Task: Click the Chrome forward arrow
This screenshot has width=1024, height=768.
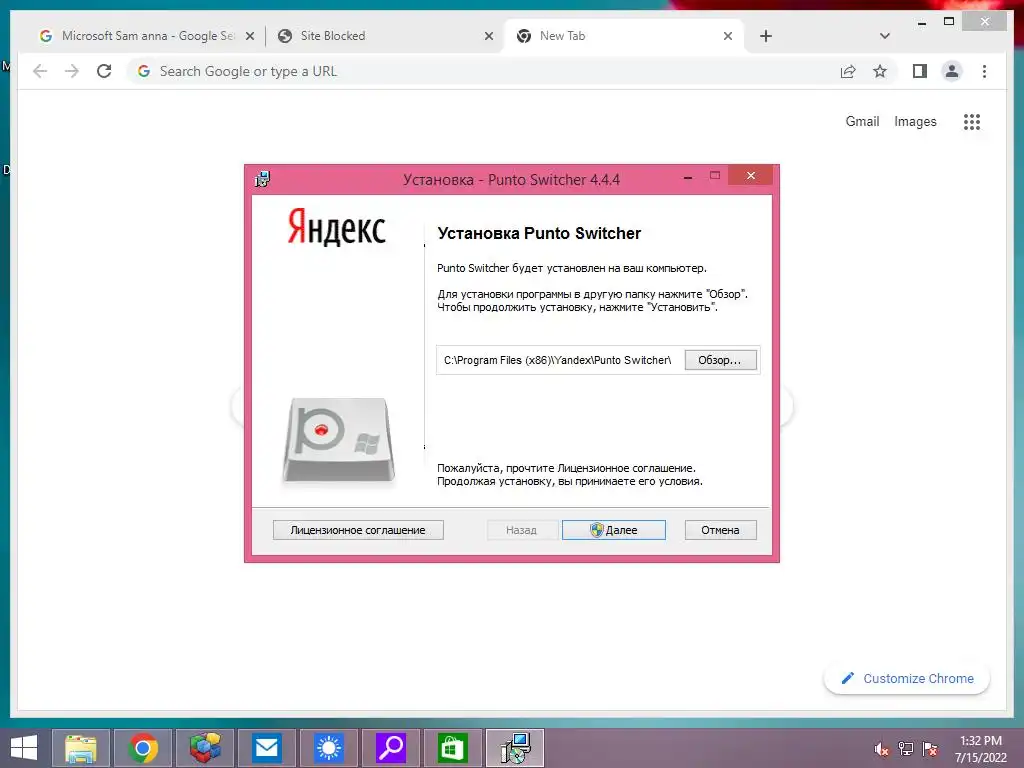Action: pyautogui.click(x=72, y=71)
